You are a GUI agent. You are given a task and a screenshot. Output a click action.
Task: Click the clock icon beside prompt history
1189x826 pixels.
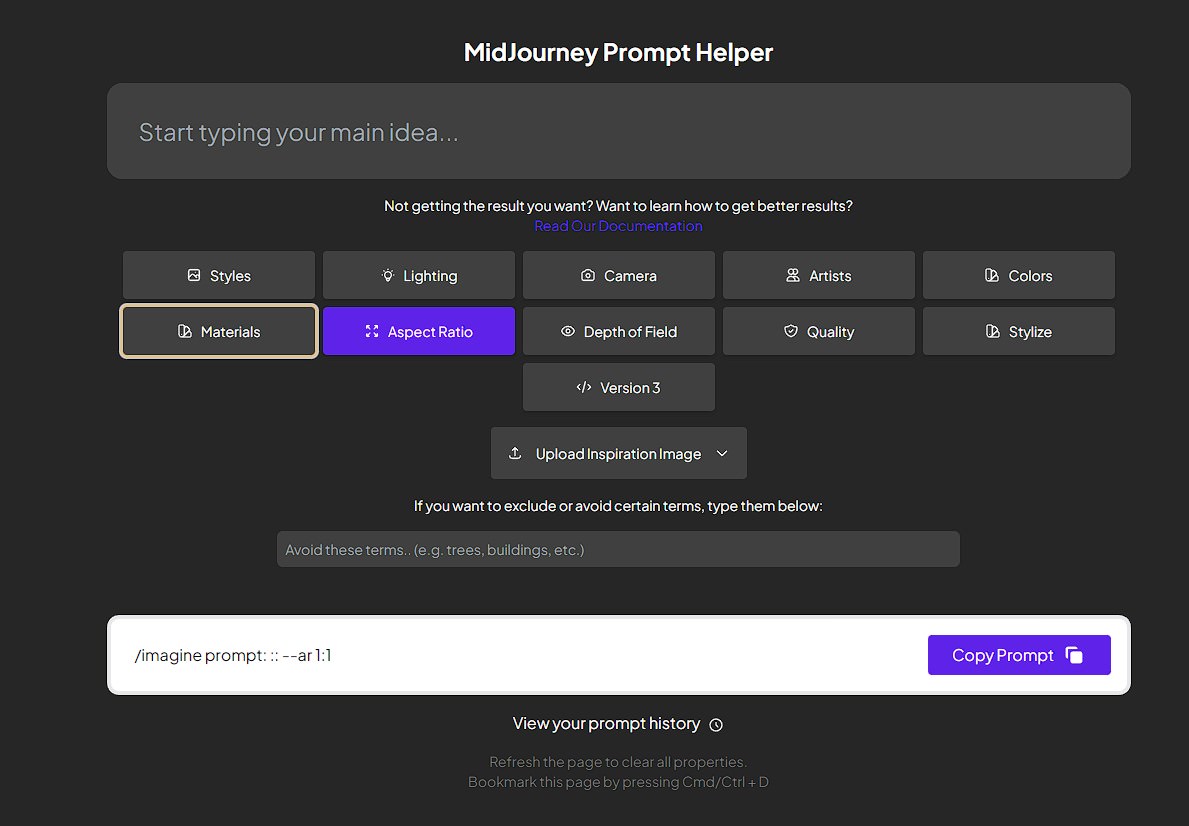716,724
